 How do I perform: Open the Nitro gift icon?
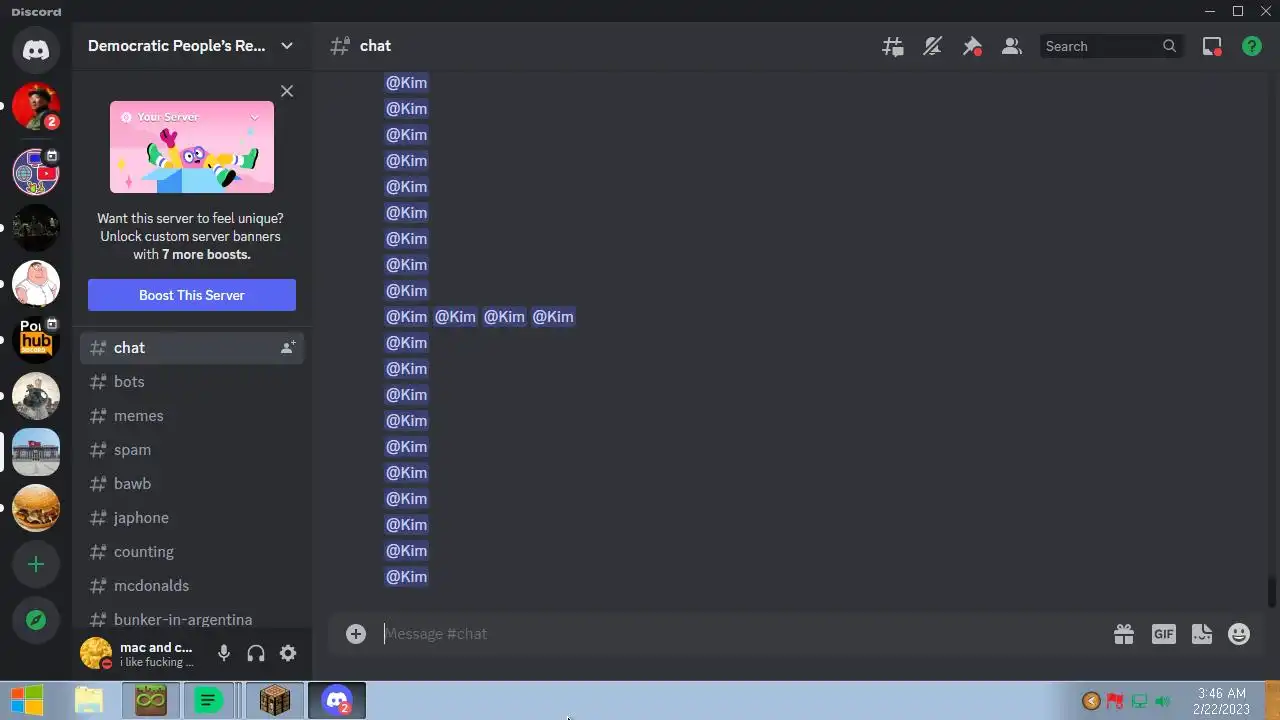[1124, 634]
